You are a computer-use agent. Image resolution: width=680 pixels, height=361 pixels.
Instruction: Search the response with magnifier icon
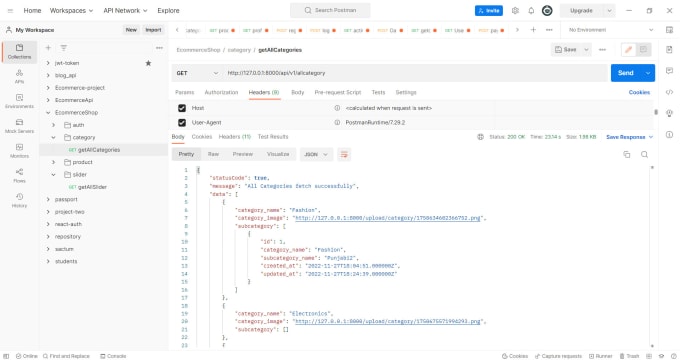click(x=644, y=154)
